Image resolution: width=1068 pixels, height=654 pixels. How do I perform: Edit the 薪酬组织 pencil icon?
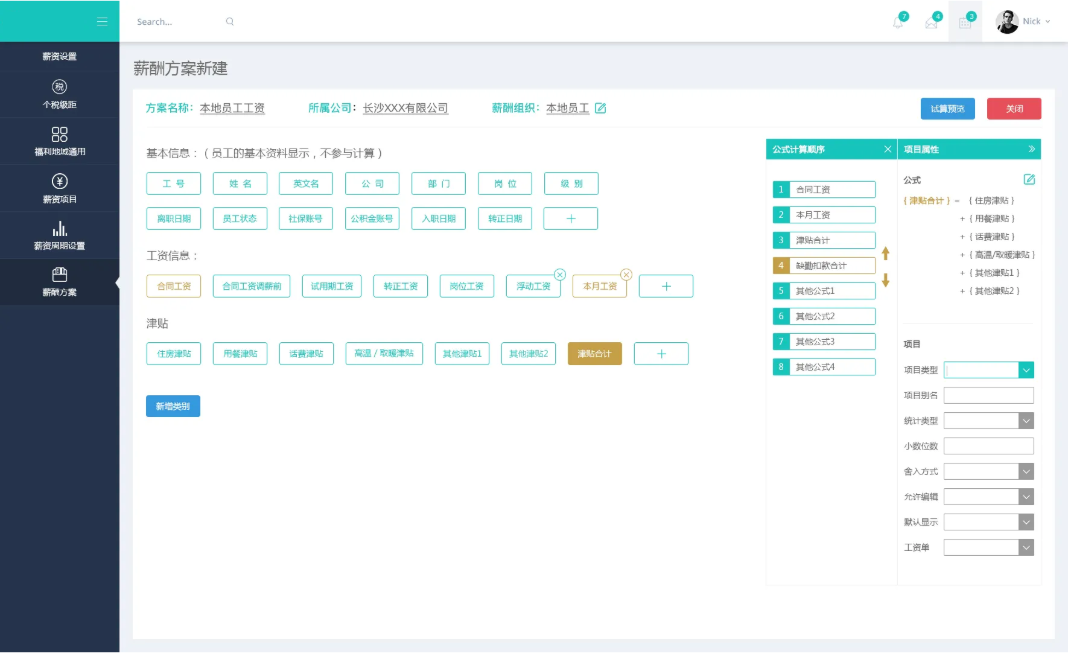(x=600, y=108)
